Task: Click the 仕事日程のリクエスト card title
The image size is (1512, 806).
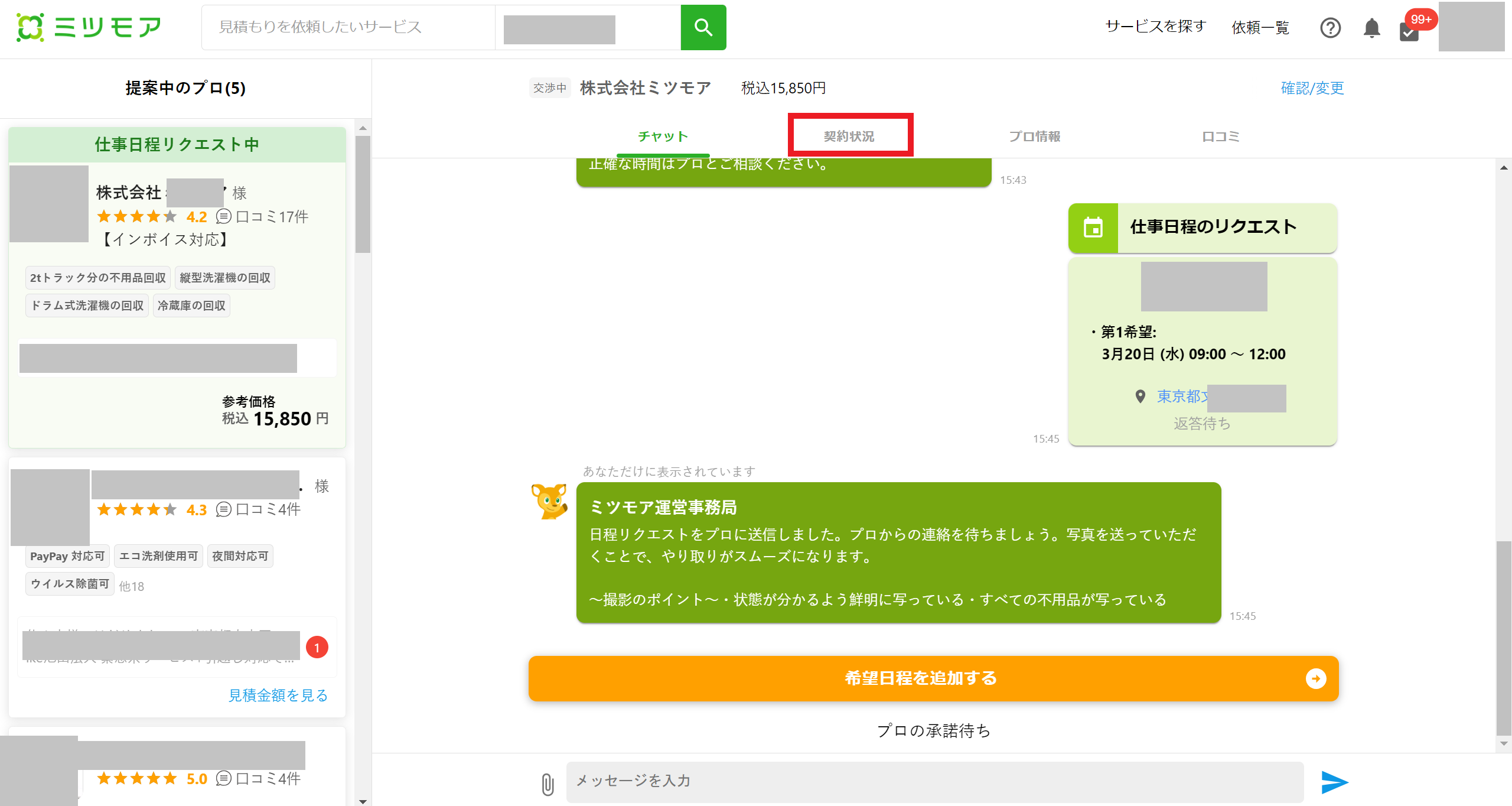Action: tap(1213, 227)
